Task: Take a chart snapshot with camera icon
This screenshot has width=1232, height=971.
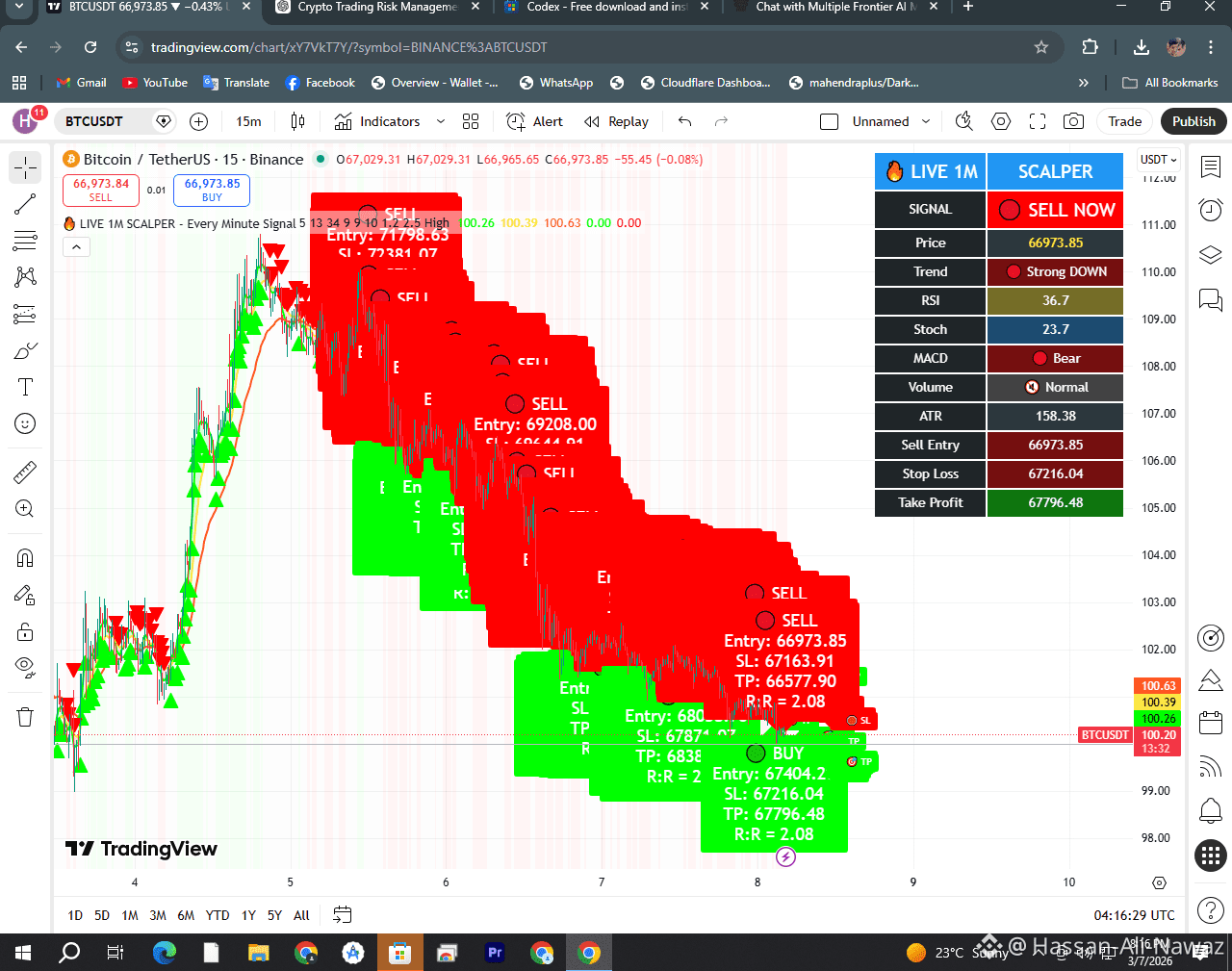Action: coord(1073,121)
